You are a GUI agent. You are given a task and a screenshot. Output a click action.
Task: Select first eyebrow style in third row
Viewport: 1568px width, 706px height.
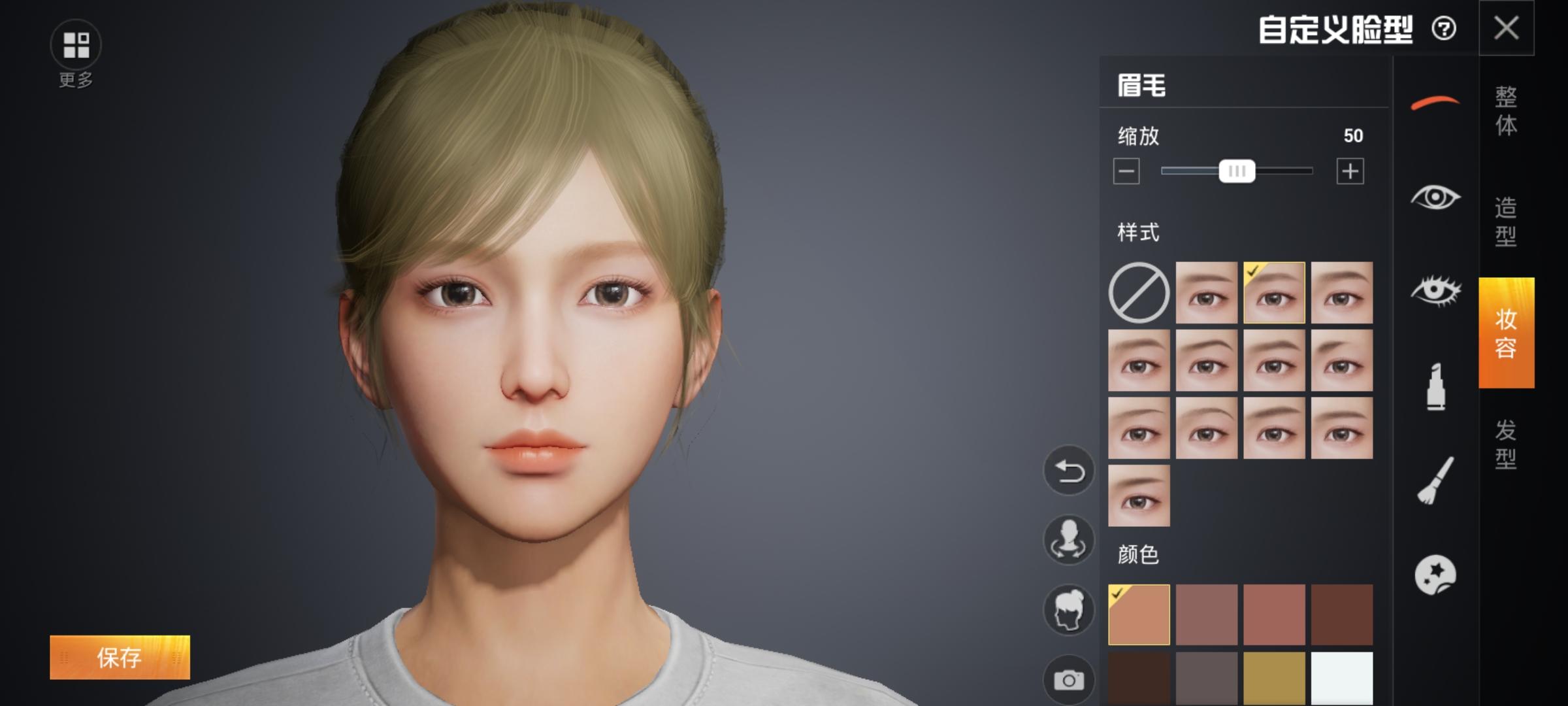pyautogui.click(x=1139, y=428)
